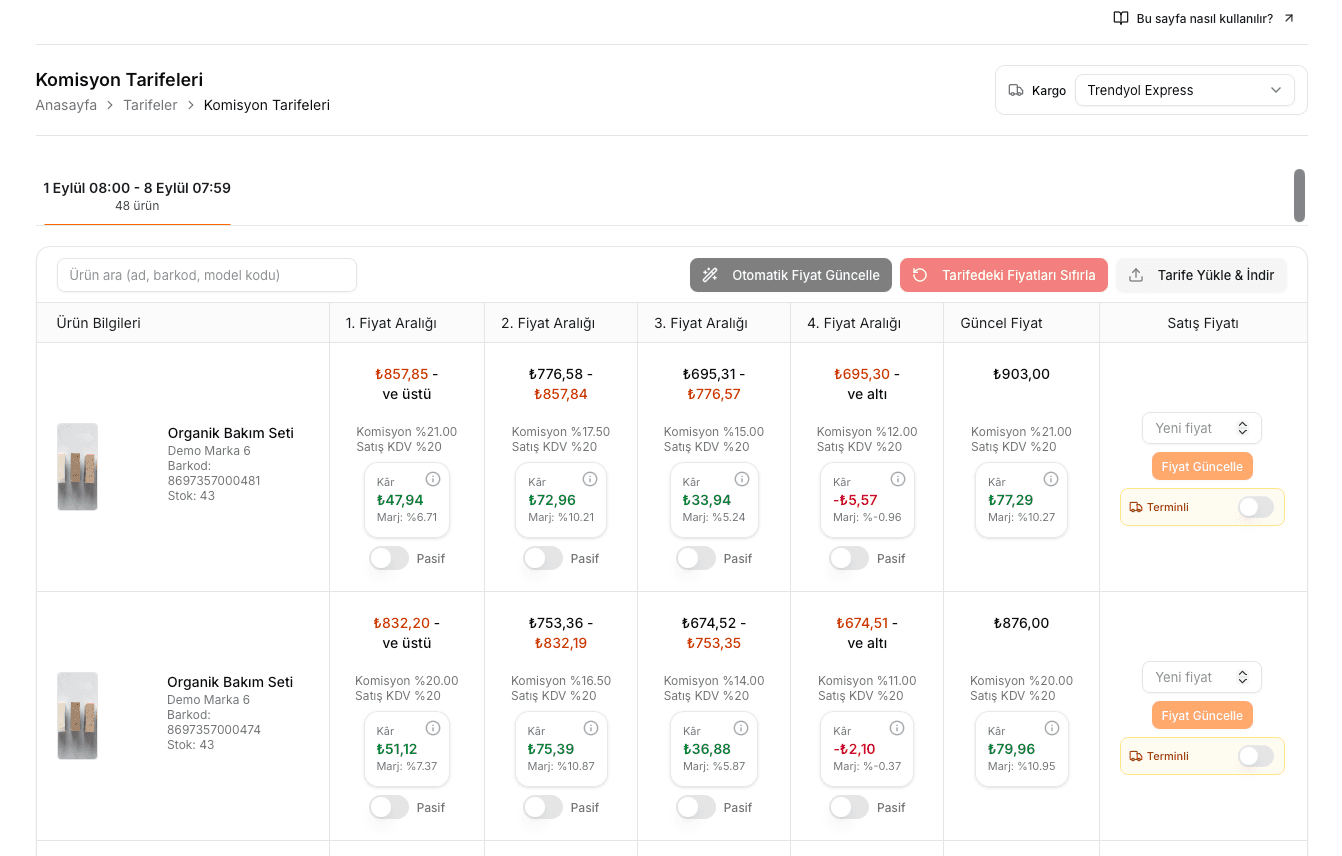Screen dimensions: 1342x856
Task: Open the Bu sayfa nasıl kullanılır? help link
Action: pos(1204,18)
